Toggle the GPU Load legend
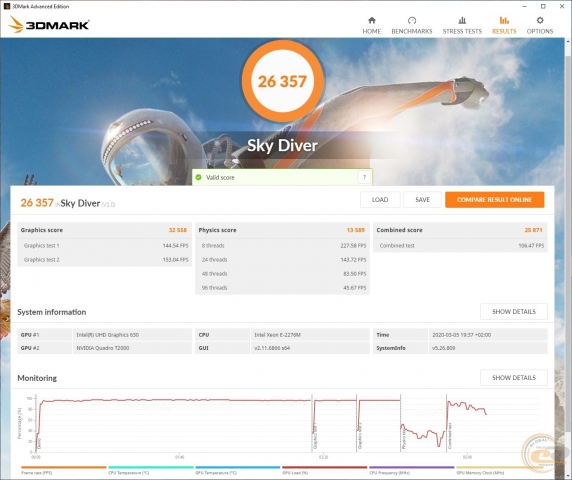 click(x=324, y=470)
